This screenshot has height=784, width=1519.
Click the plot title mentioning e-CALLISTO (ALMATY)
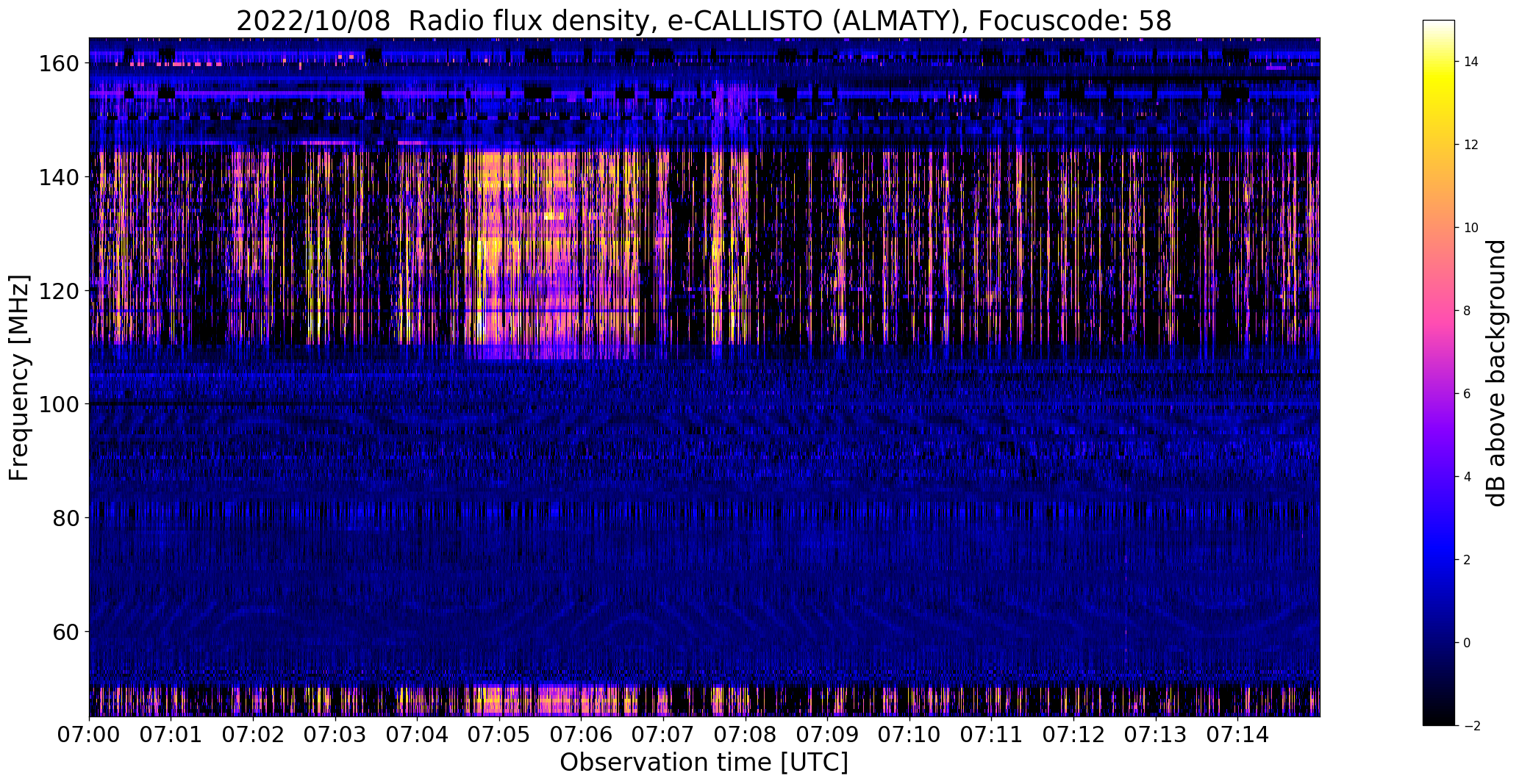coord(704,21)
